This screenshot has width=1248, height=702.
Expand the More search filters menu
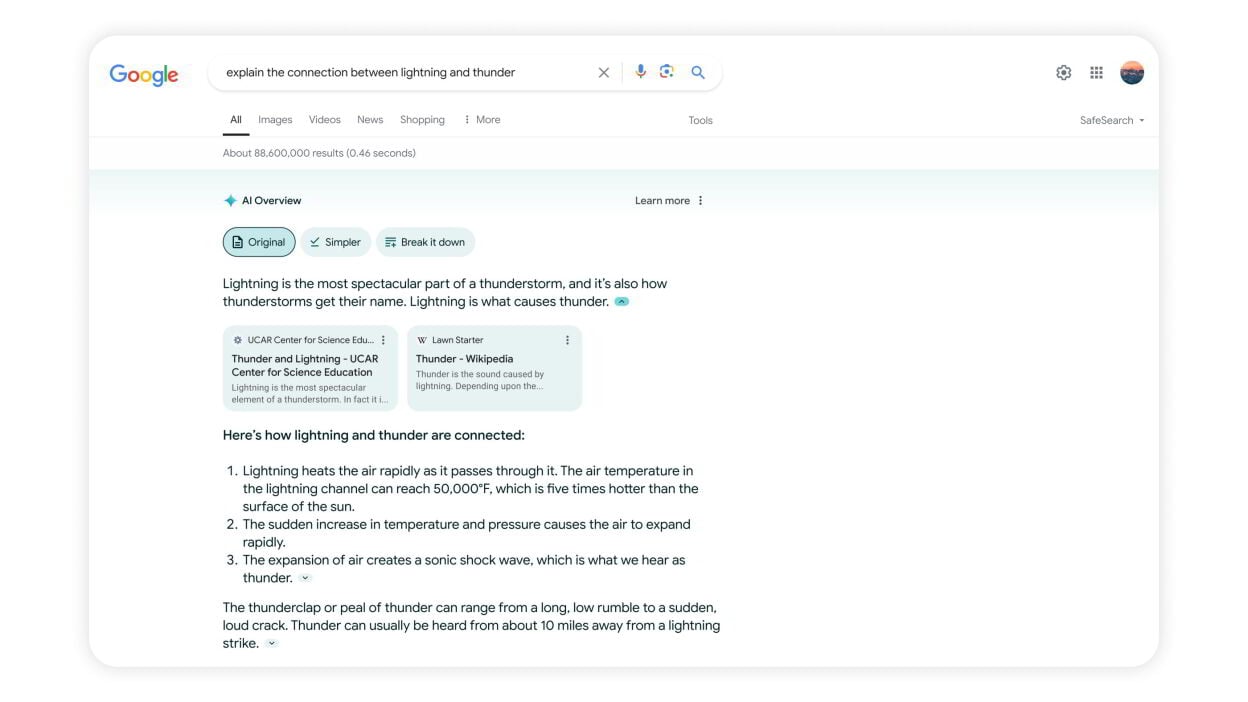pos(481,120)
